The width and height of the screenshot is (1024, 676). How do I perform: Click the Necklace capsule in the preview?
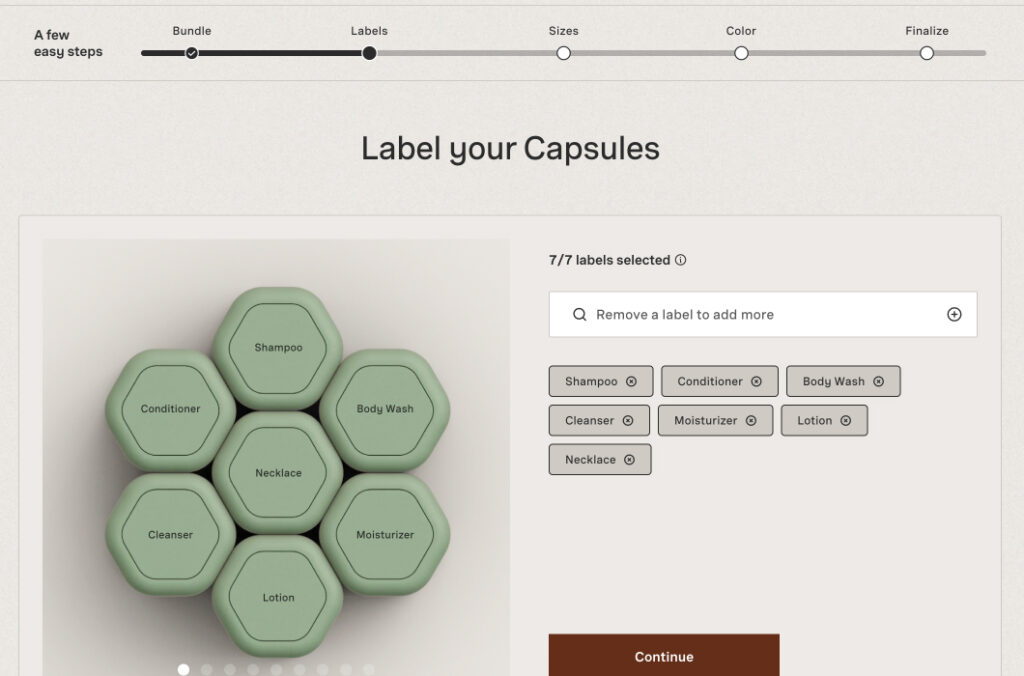coord(278,473)
